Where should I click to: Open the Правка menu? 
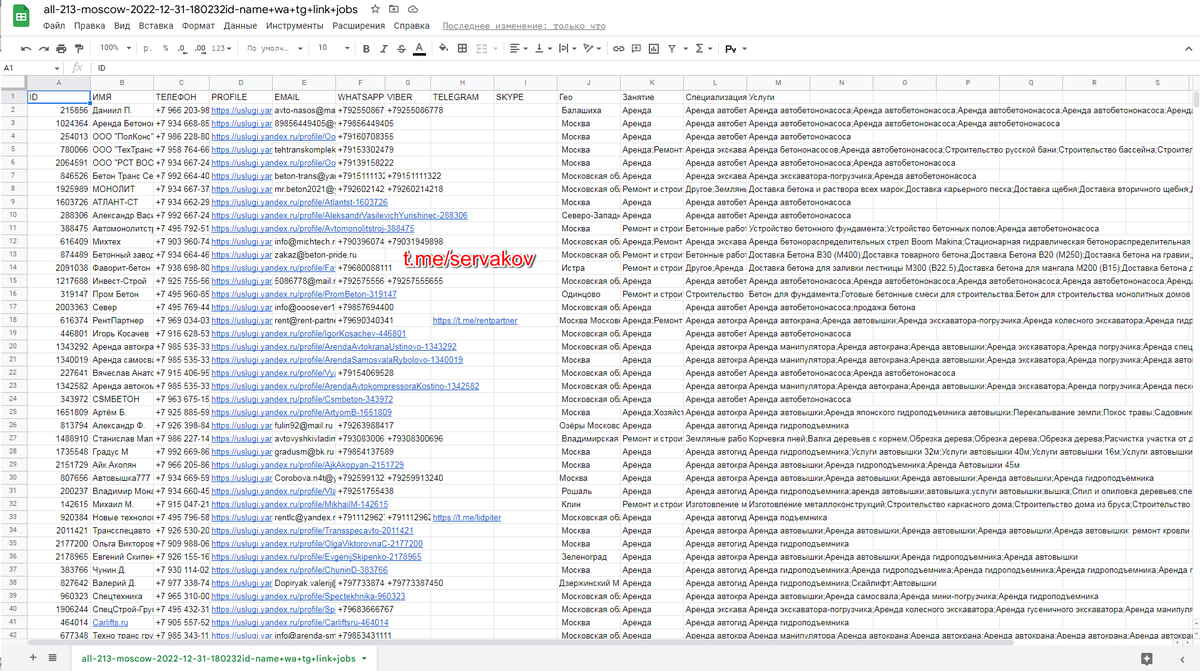click(x=90, y=25)
